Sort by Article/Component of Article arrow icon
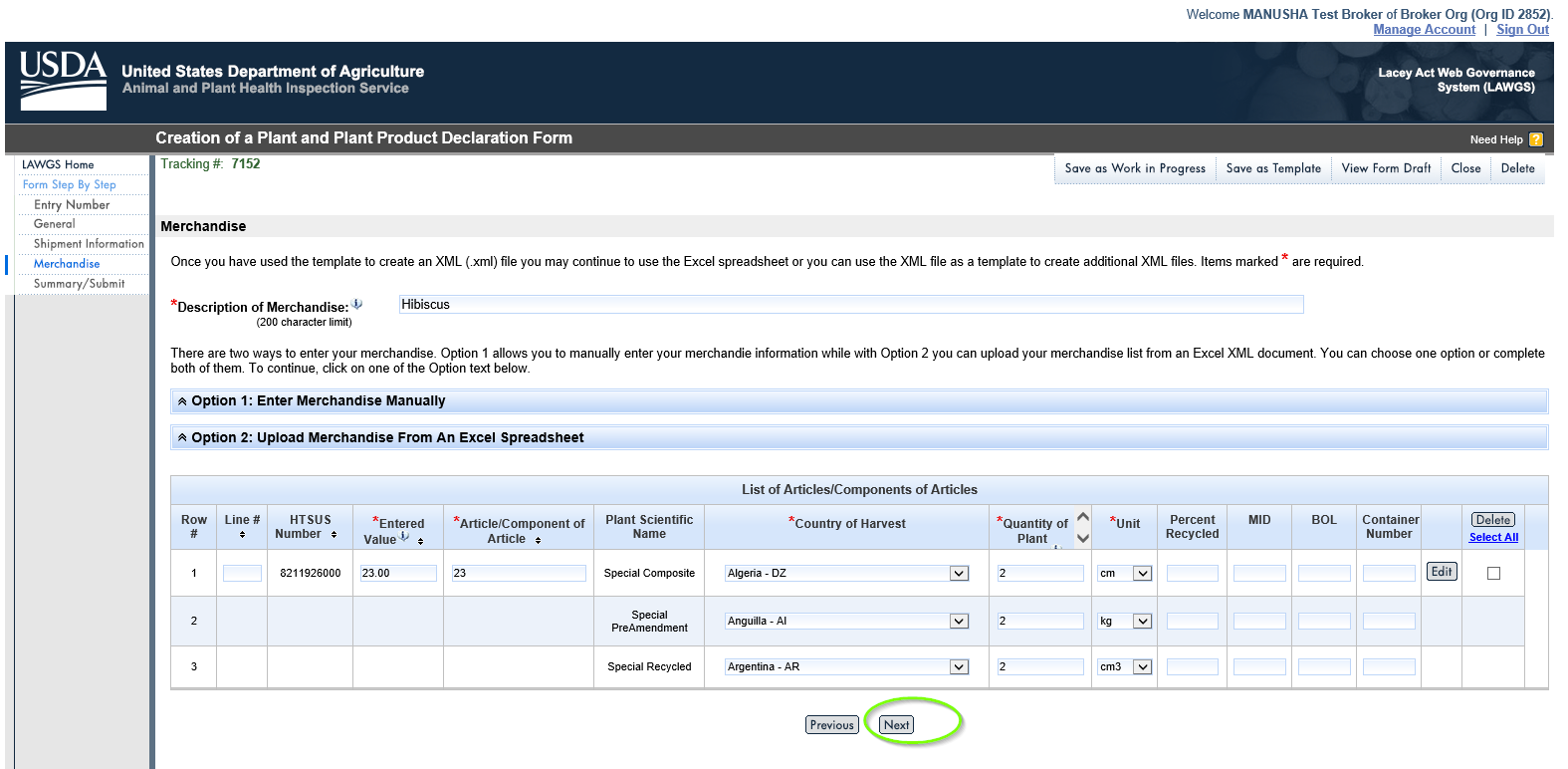This screenshot has height=769, width=1568. point(538,540)
